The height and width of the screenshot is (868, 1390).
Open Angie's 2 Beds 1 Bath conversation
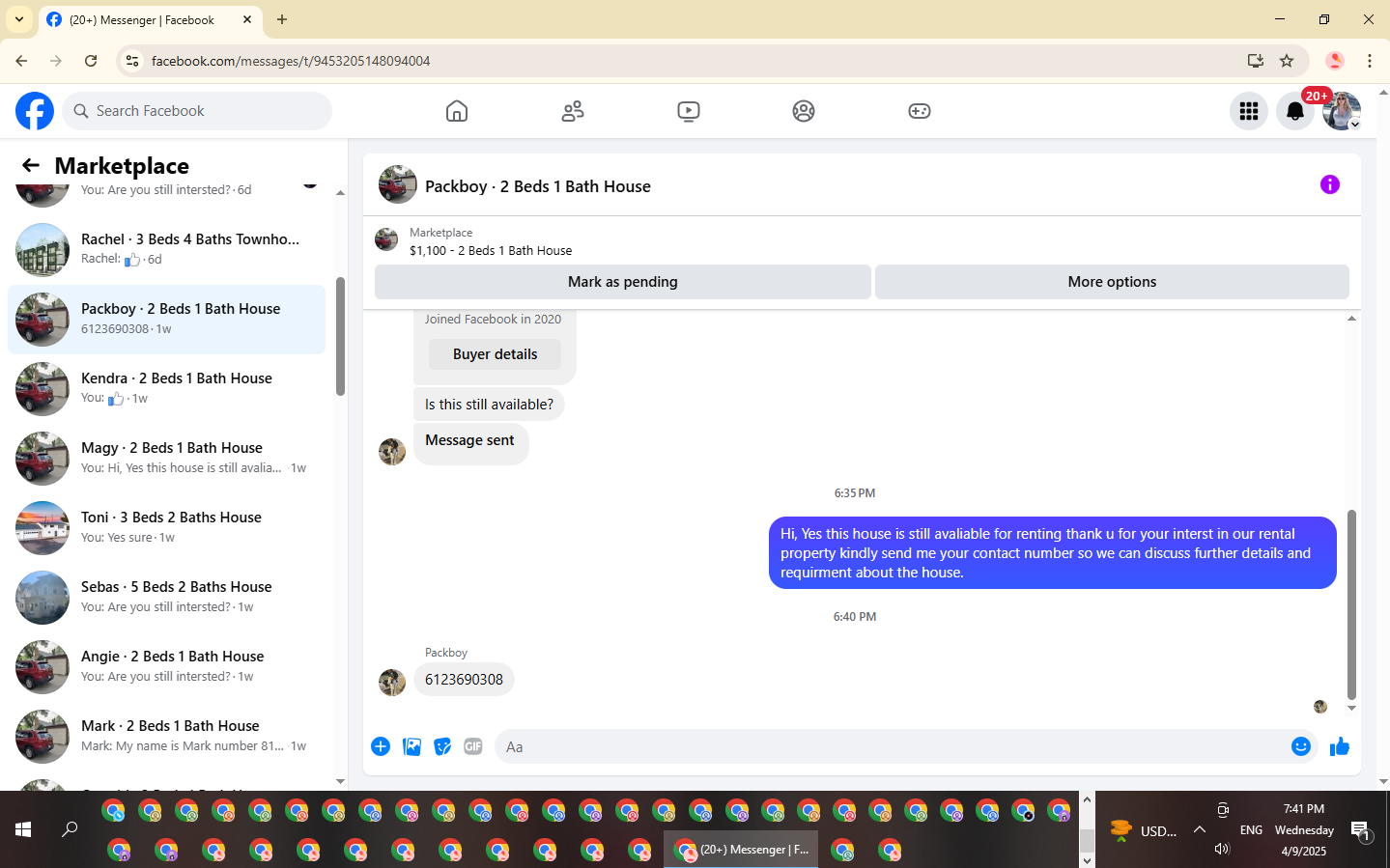pos(166,667)
